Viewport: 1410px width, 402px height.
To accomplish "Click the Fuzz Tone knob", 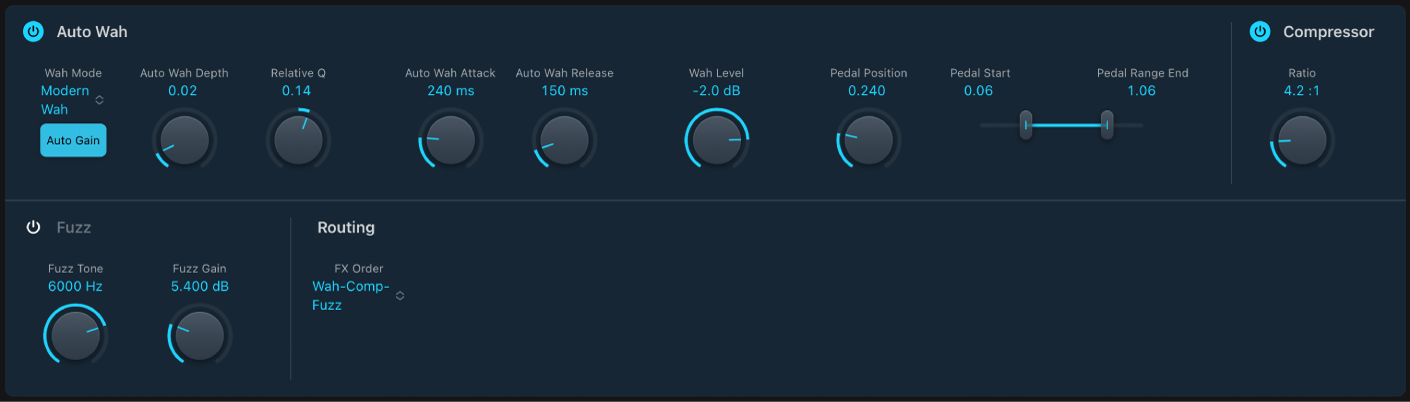I will click(x=75, y=334).
